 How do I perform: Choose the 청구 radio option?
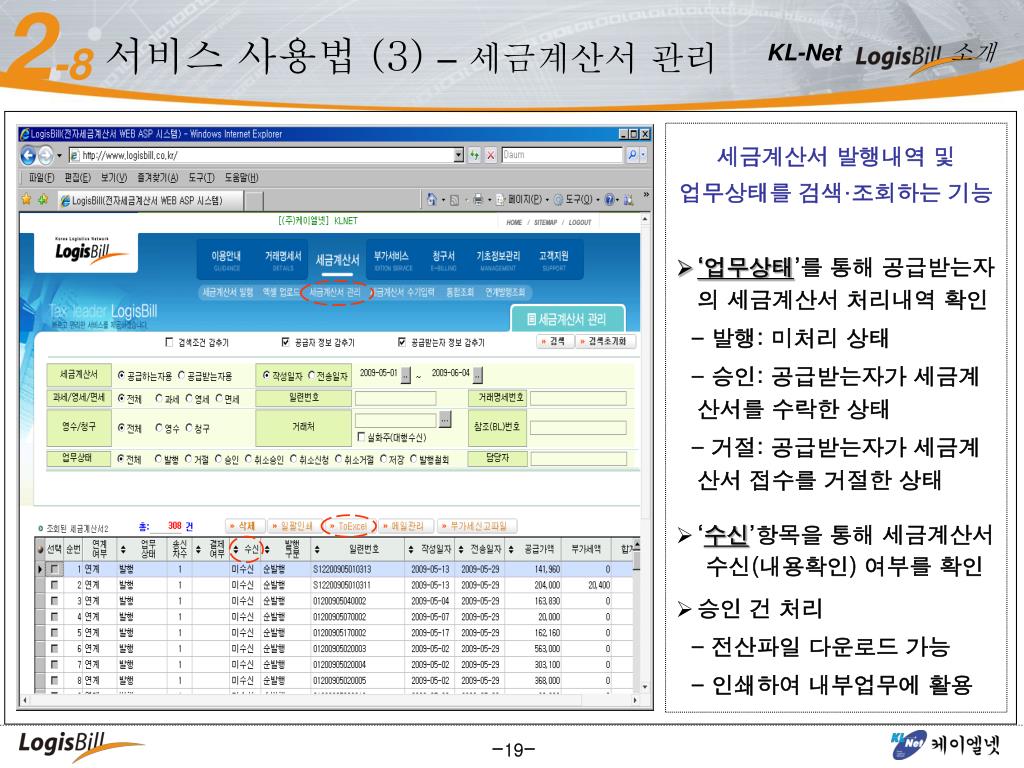point(189,428)
